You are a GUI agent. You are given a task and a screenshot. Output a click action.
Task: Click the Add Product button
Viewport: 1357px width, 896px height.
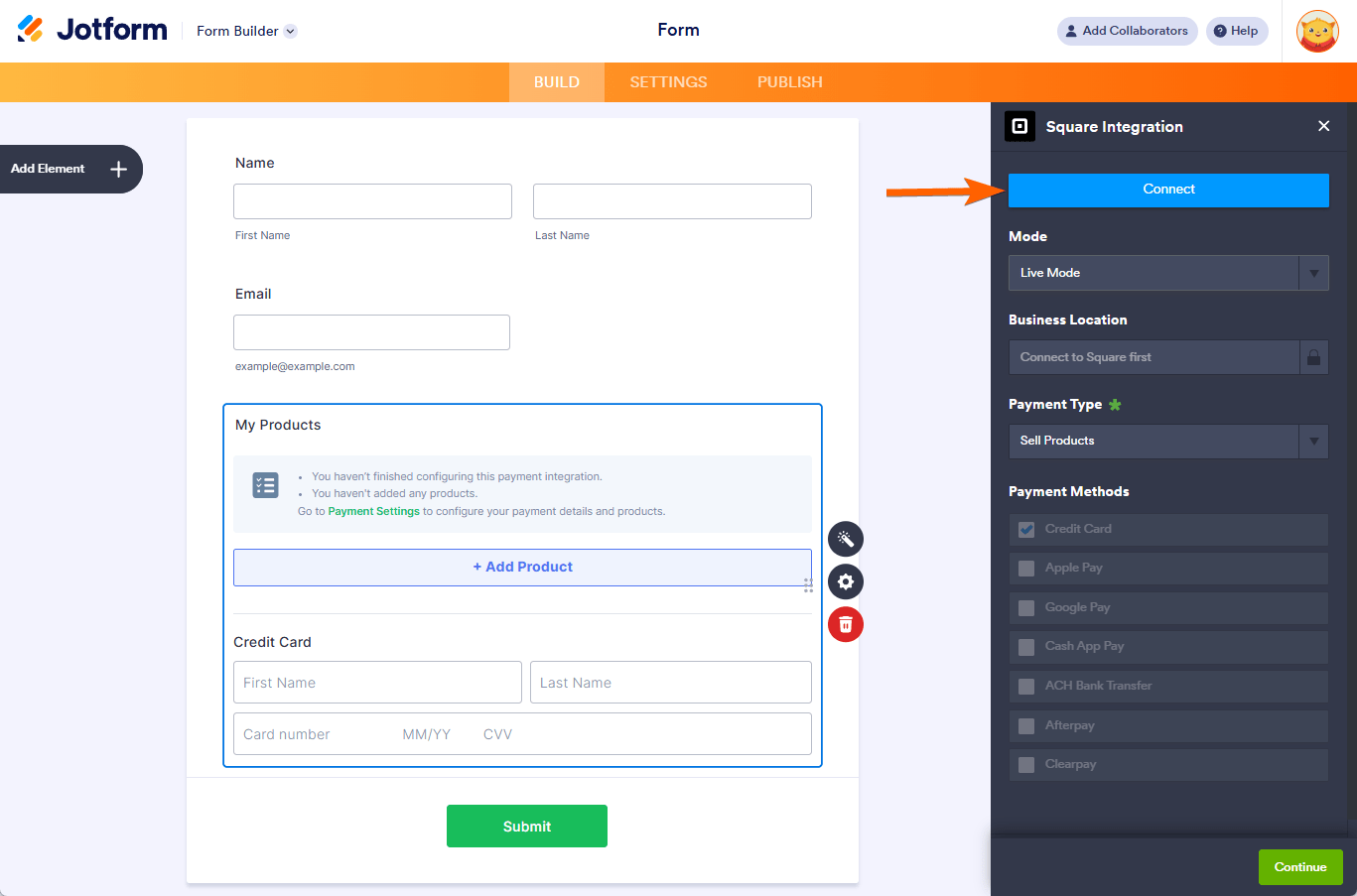(x=522, y=568)
